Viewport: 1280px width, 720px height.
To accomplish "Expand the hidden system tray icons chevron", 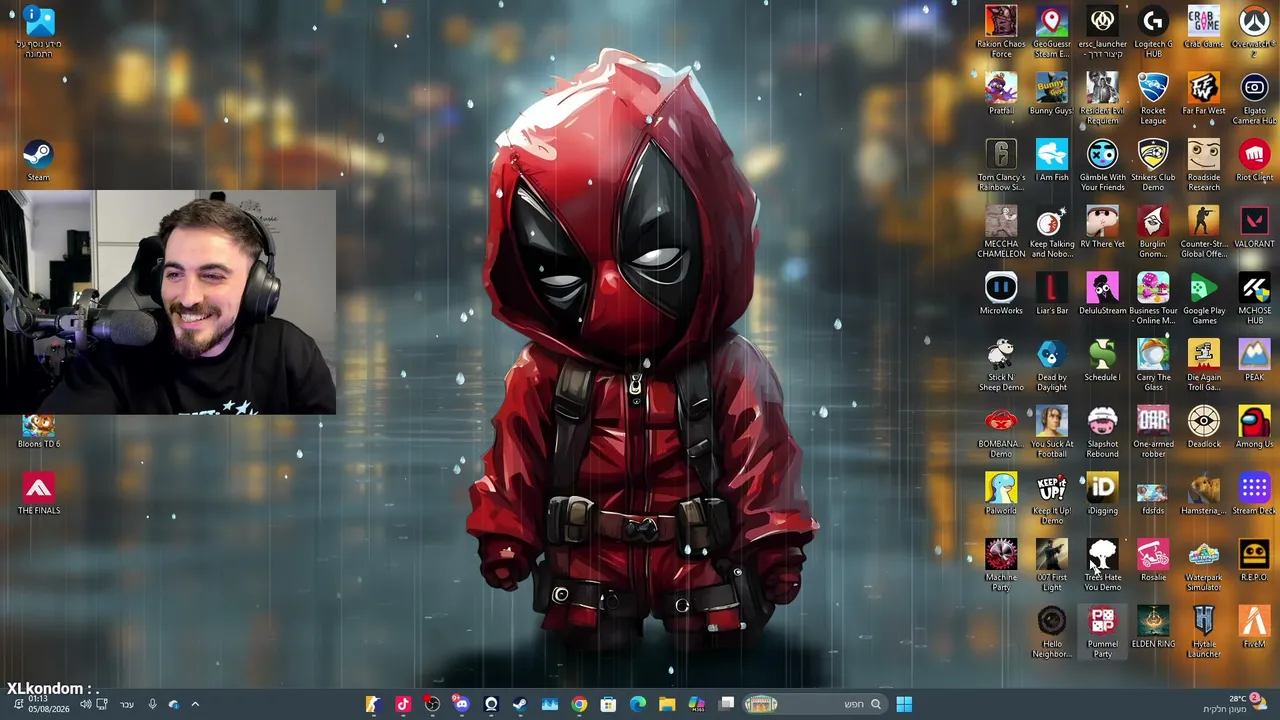I will [195, 704].
